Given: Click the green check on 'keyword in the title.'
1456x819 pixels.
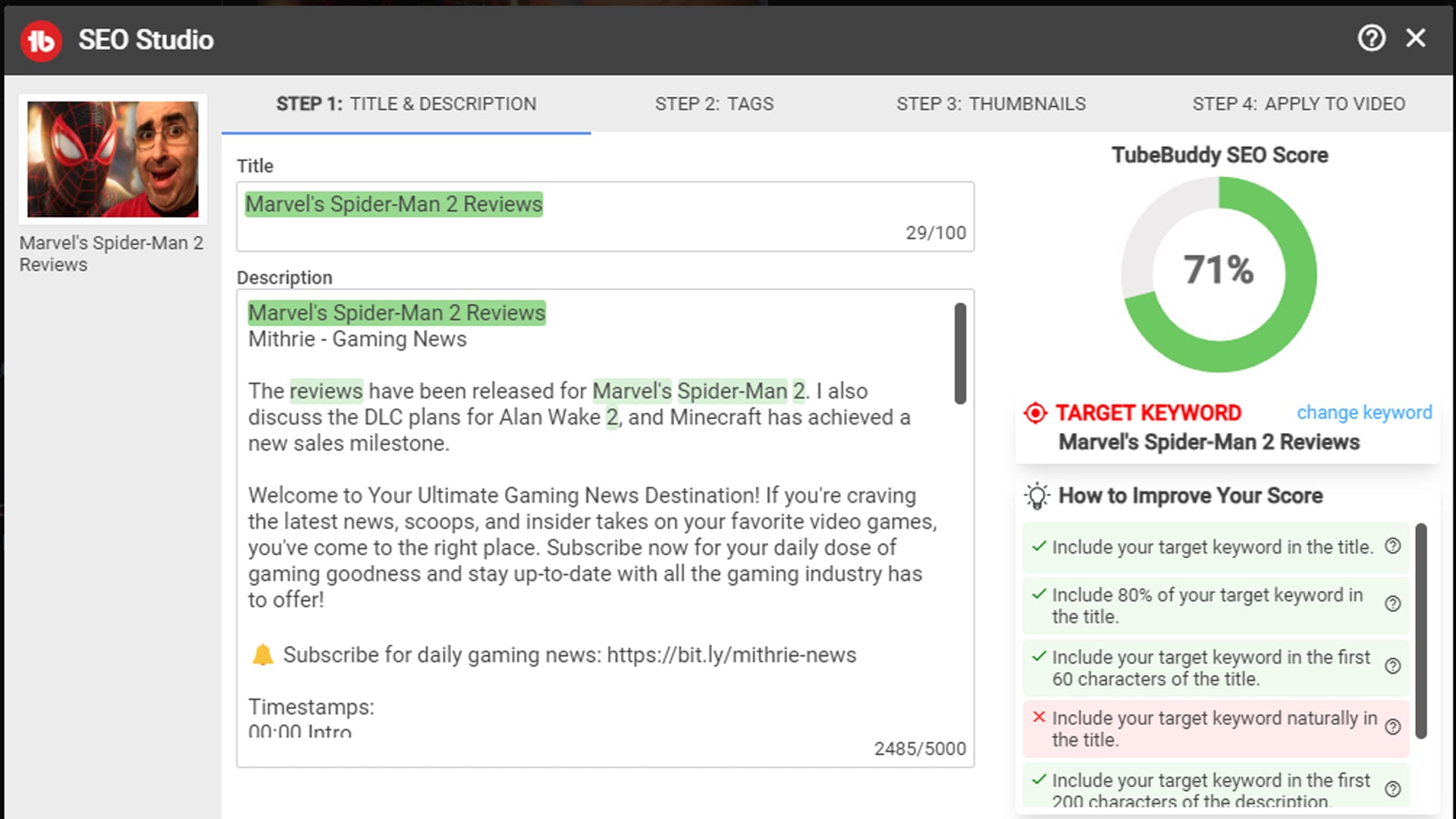Looking at the screenshot, I should pyautogui.click(x=1039, y=546).
